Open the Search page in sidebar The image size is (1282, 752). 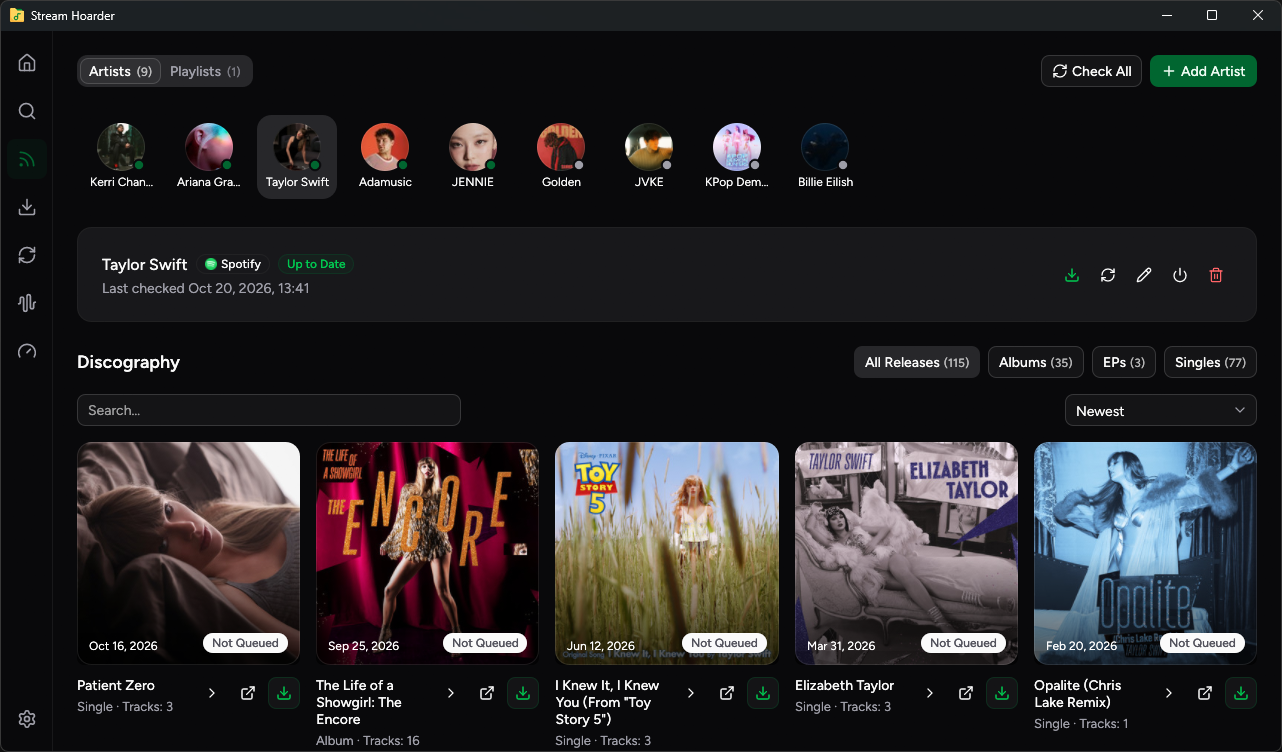[x=27, y=111]
